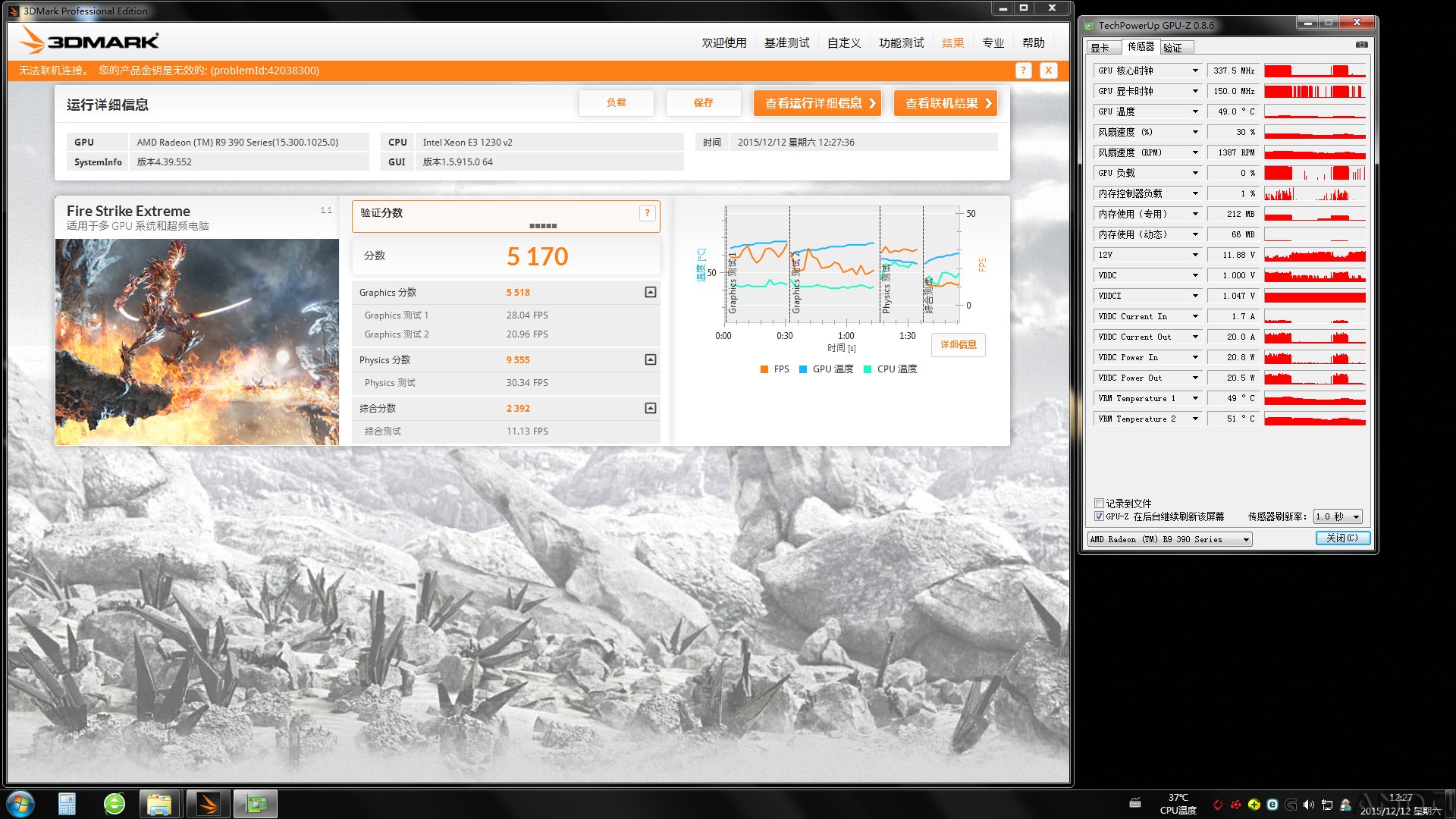Image resolution: width=1456 pixels, height=819 pixels.
Task: Click the orange FPS legend swatch
Action: coord(764,369)
